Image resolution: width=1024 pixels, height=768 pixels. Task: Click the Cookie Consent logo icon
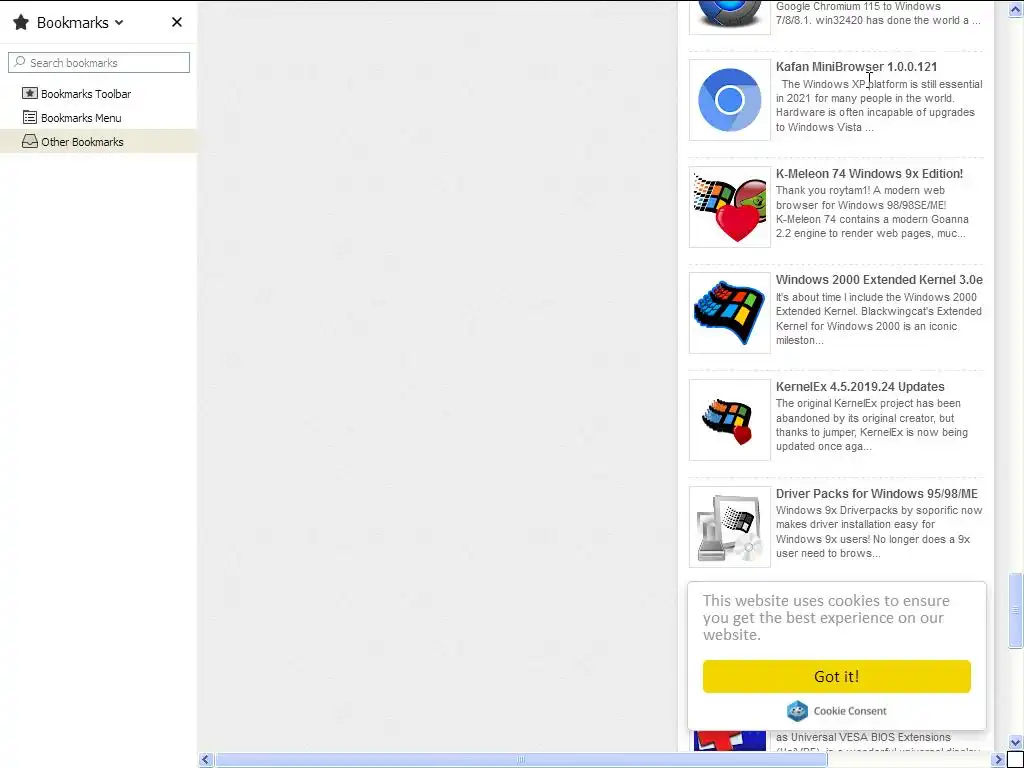pos(797,711)
